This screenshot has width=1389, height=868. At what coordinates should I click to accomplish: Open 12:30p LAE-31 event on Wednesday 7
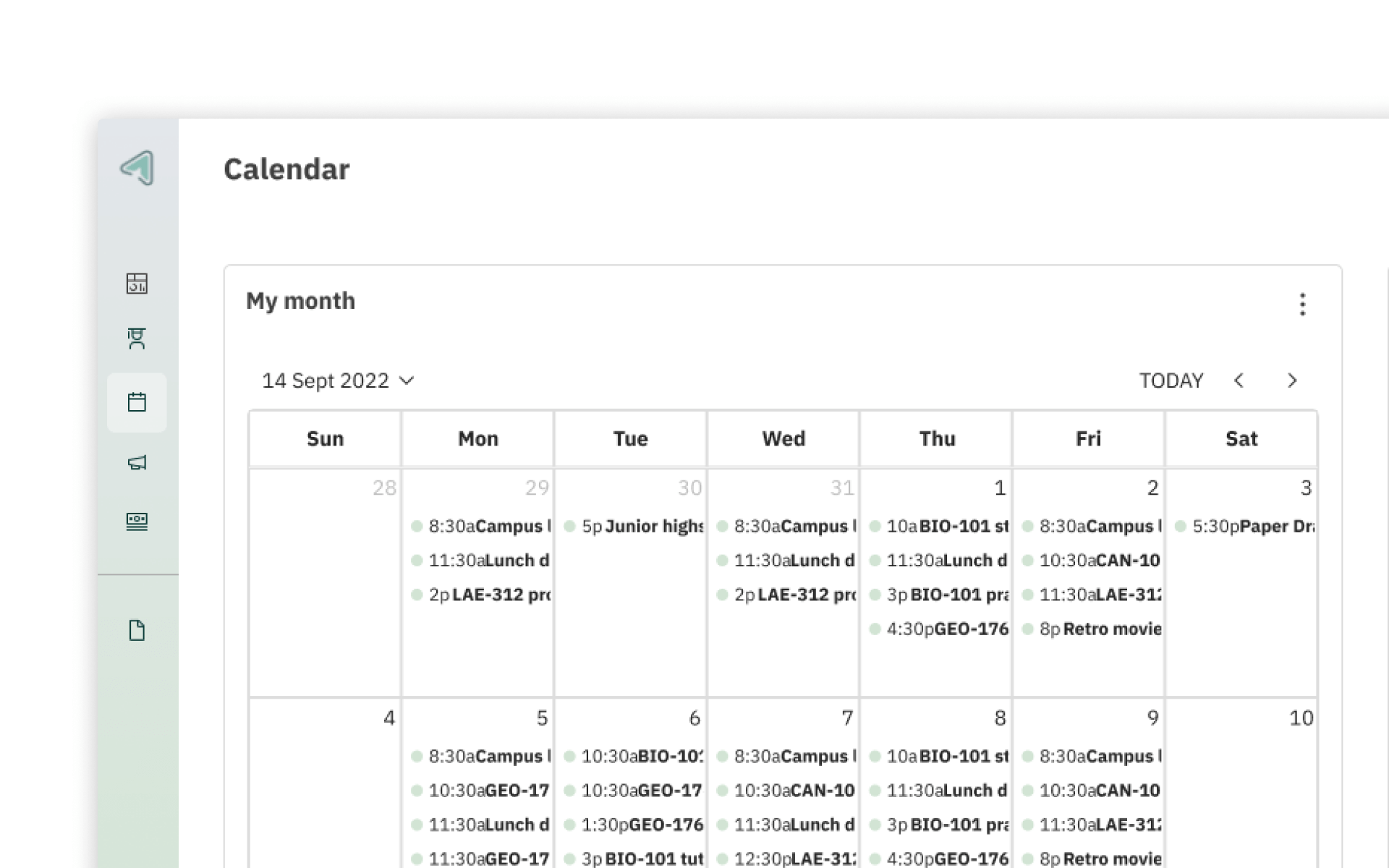click(786, 859)
